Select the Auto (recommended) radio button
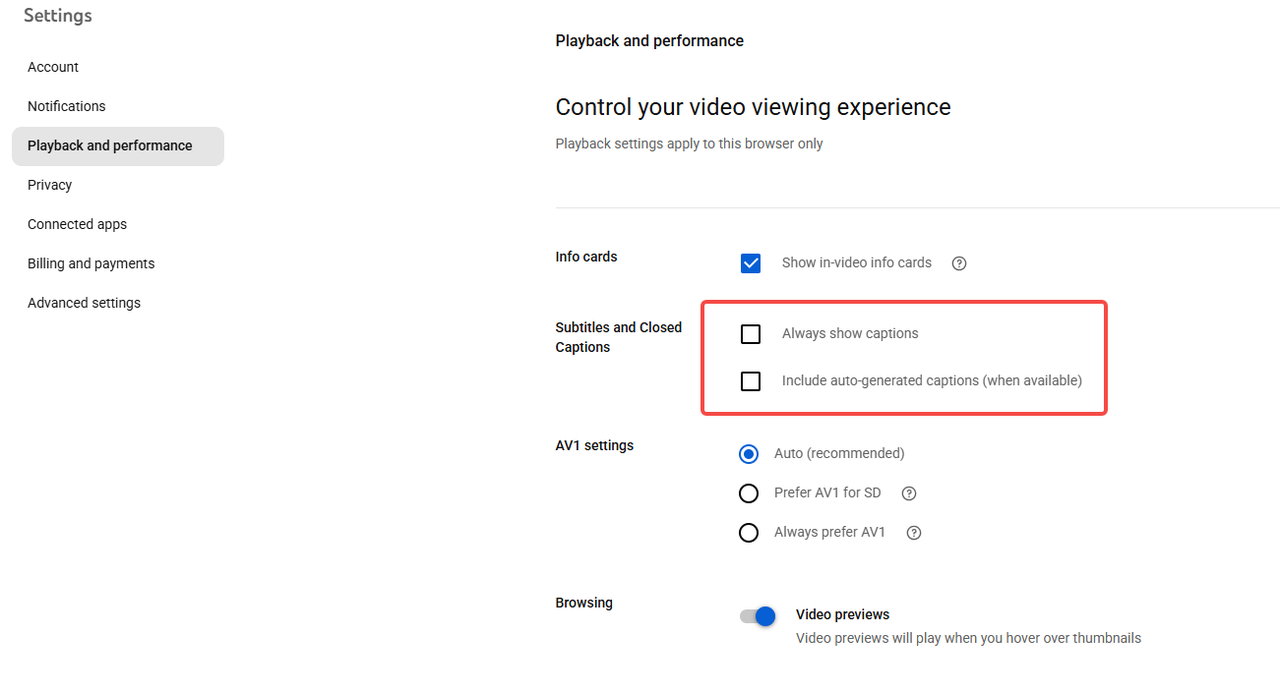Screen dimensions: 1280x693 [748, 454]
